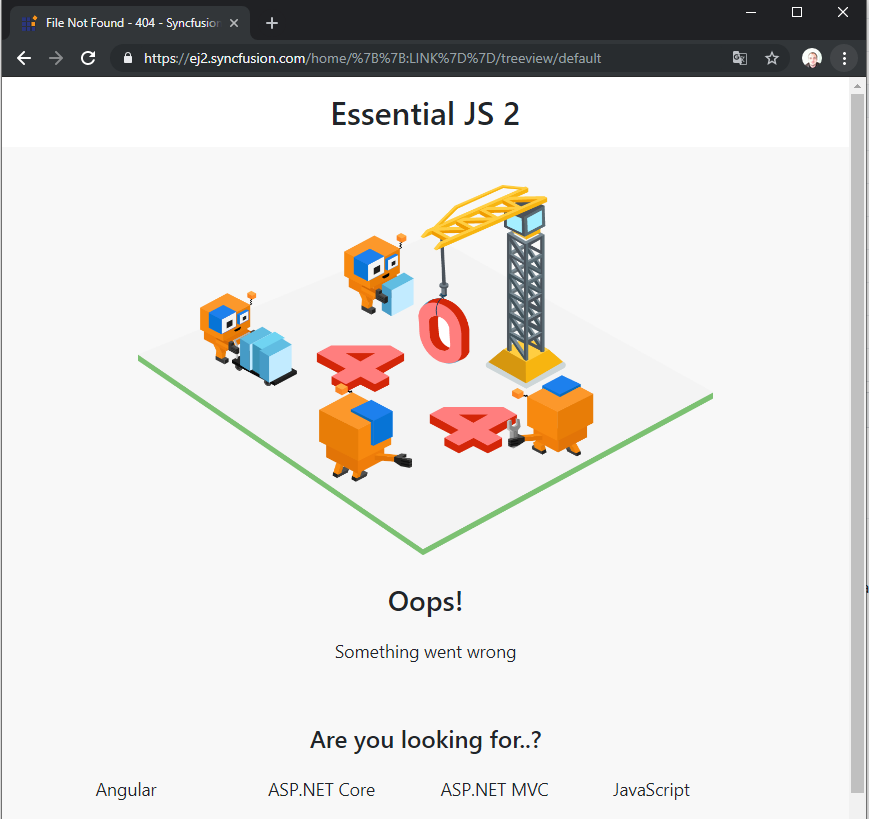869x819 pixels.
Task: Close the File Not Found tab
Action: tap(234, 23)
